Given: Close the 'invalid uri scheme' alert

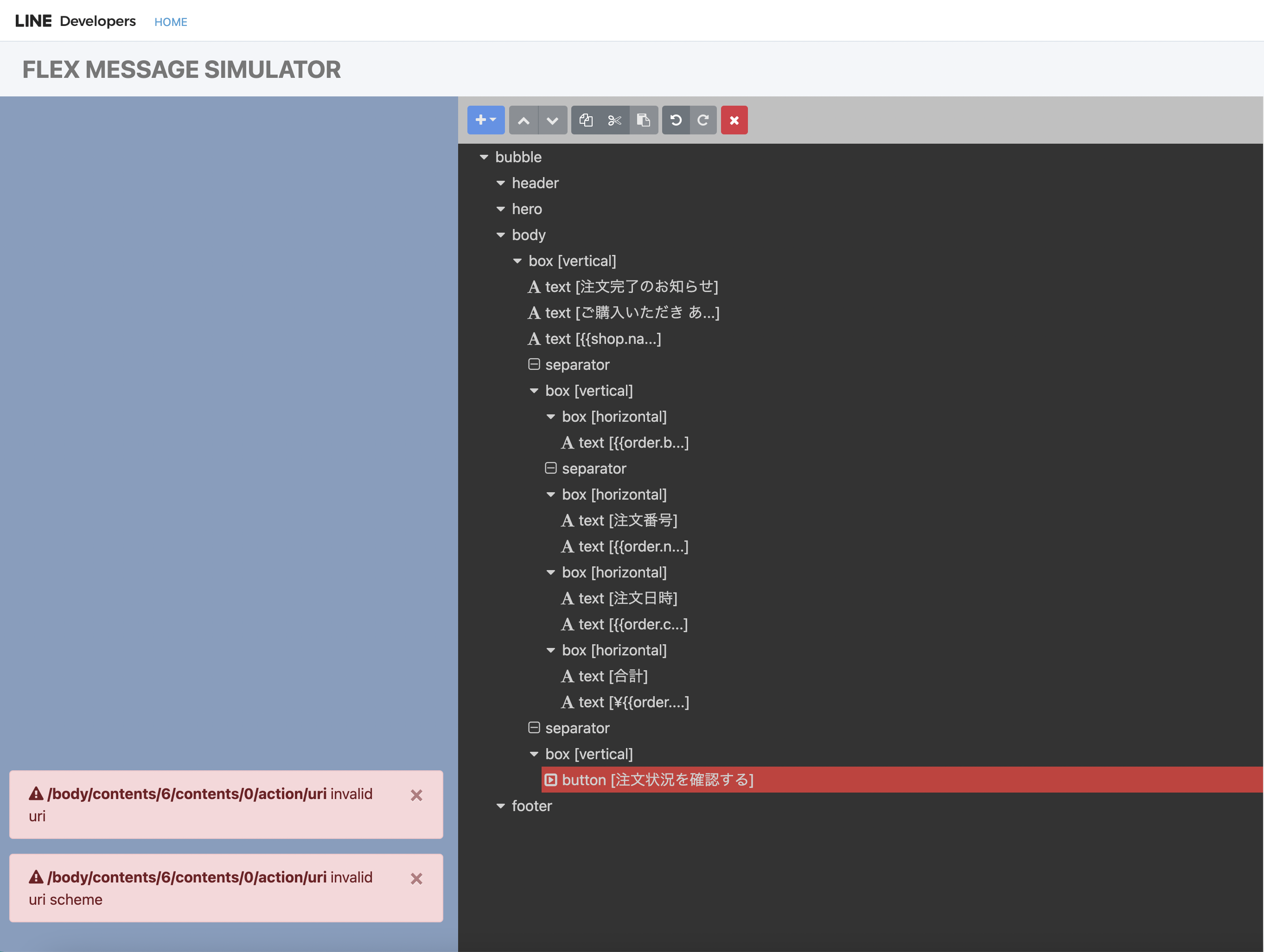Looking at the screenshot, I should click(x=416, y=878).
